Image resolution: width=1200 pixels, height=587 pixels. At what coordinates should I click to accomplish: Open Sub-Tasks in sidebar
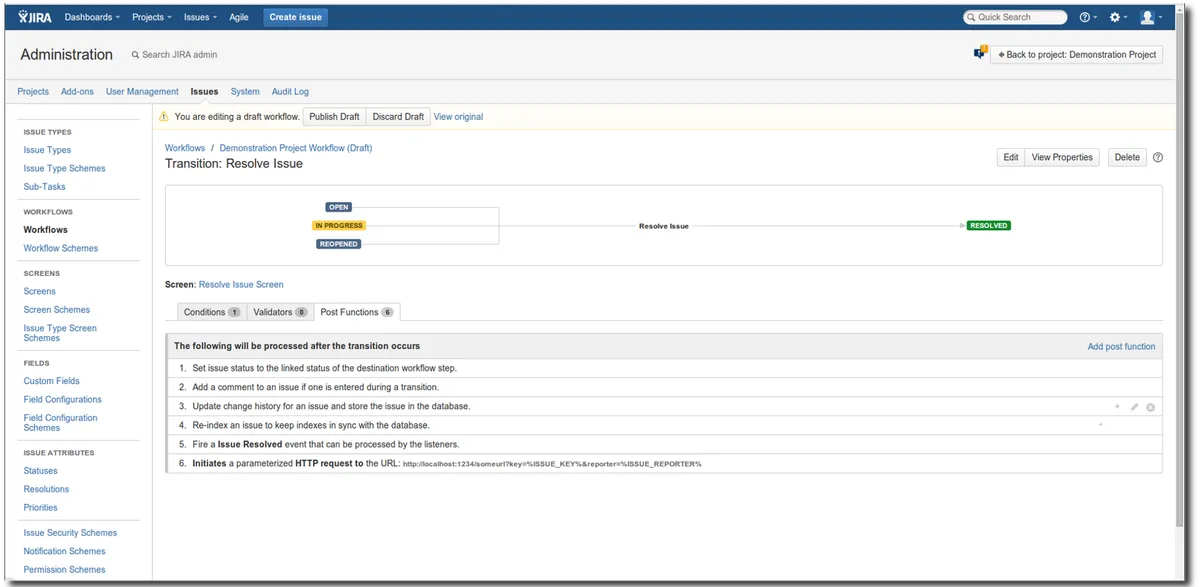tap(45, 186)
